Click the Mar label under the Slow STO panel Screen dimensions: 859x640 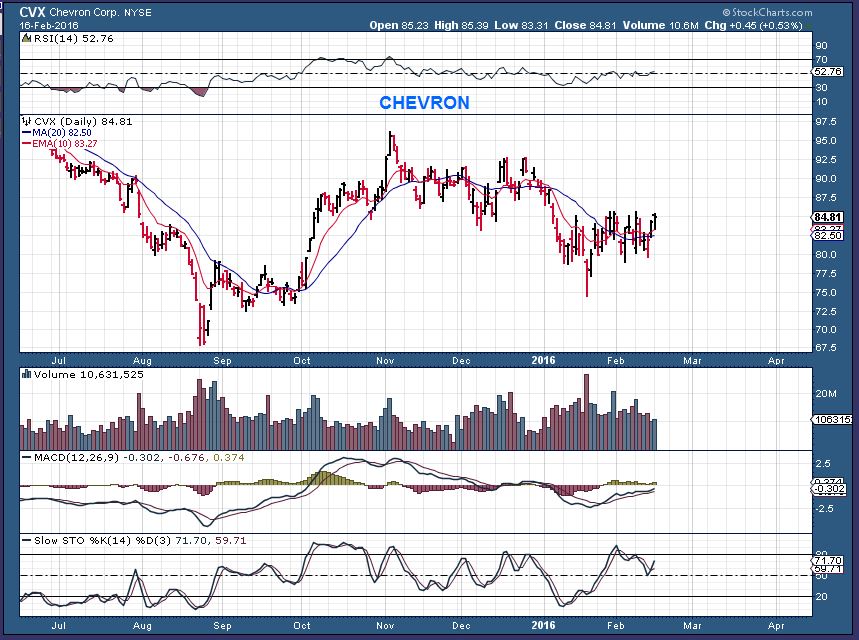coord(692,625)
